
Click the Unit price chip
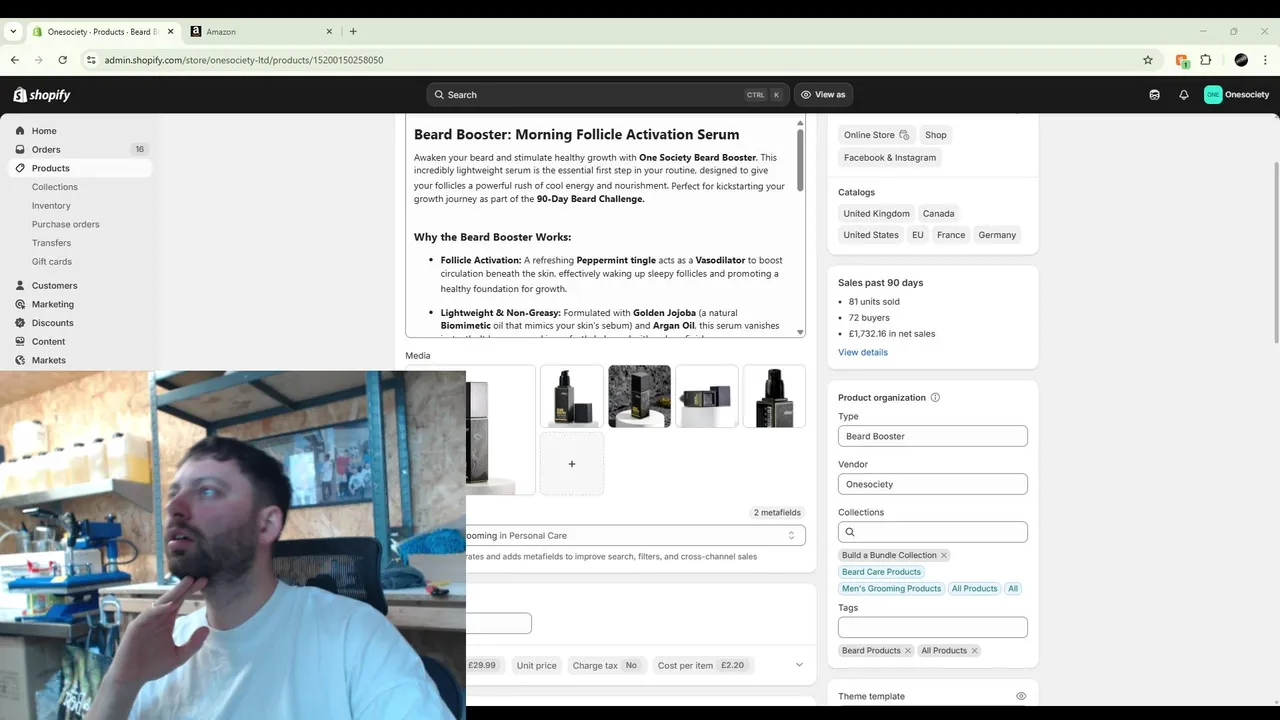tap(537, 666)
